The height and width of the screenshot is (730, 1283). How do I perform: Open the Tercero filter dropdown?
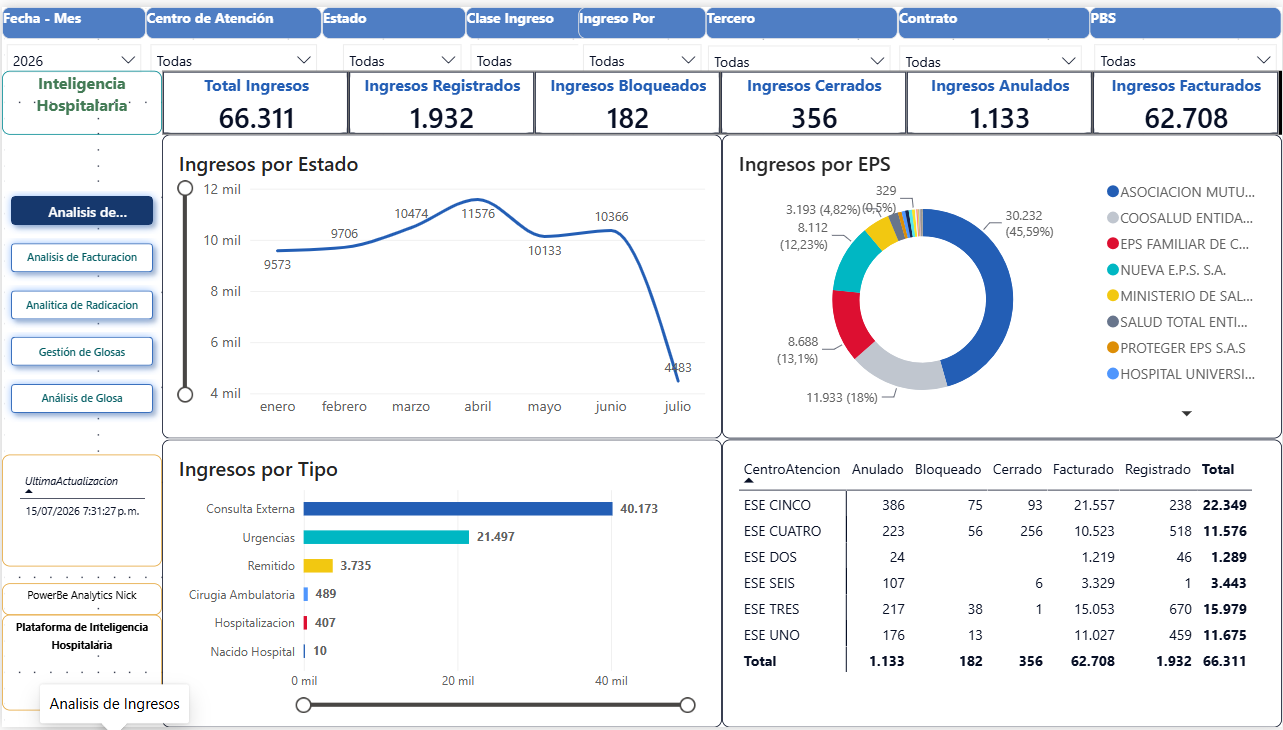(x=800, y=61)
